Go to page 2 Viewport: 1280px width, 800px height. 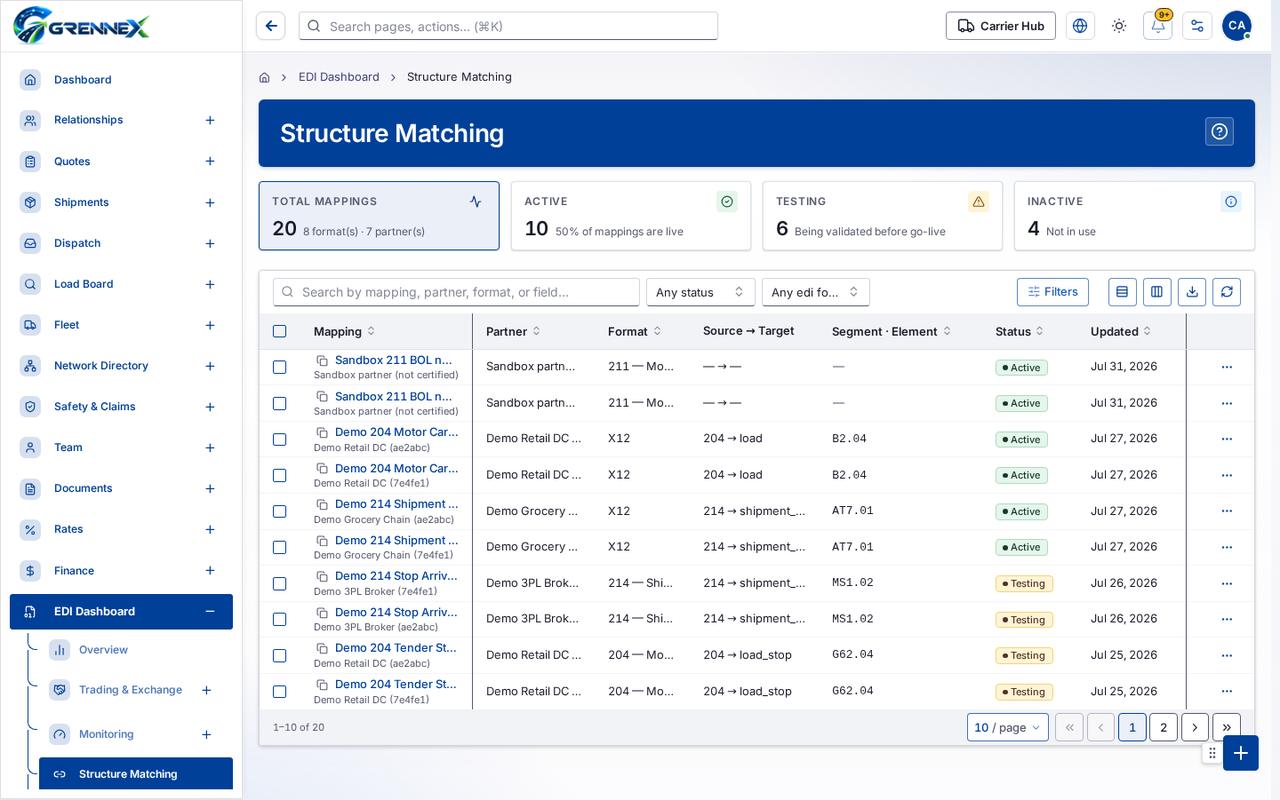point(1163,727)
